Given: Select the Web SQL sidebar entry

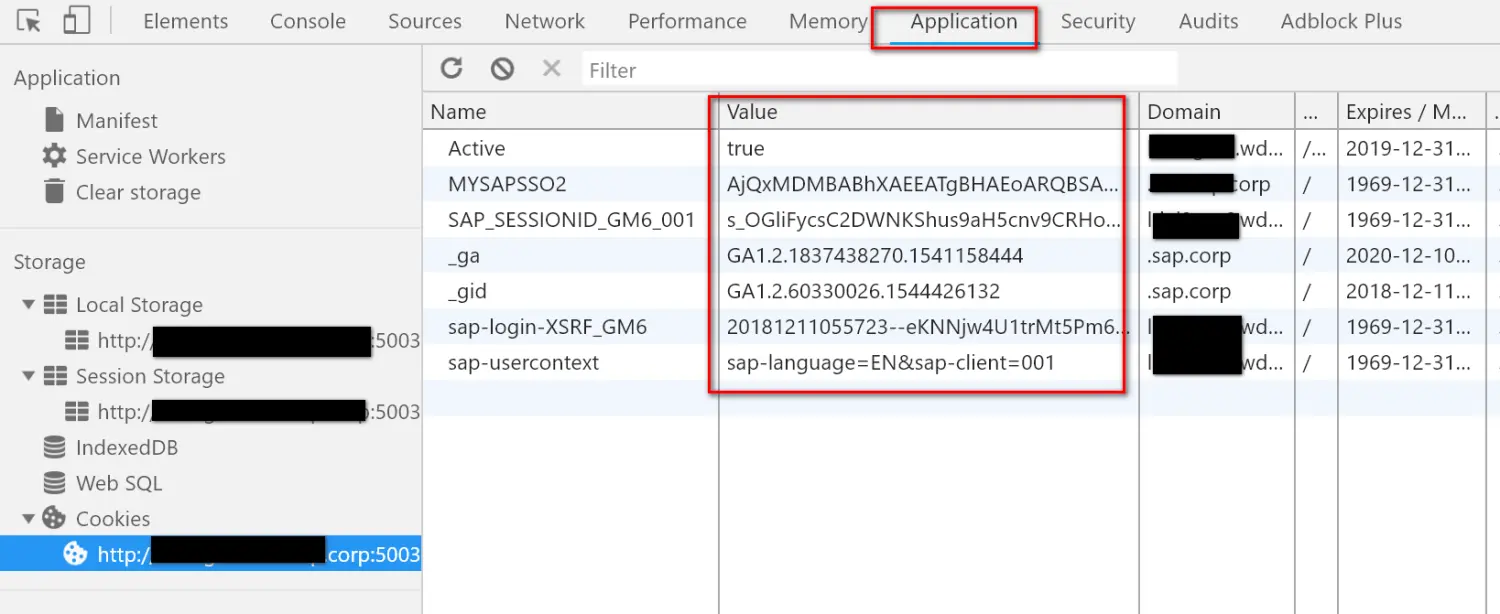Looking at the screenshot, I should point(119,483).
